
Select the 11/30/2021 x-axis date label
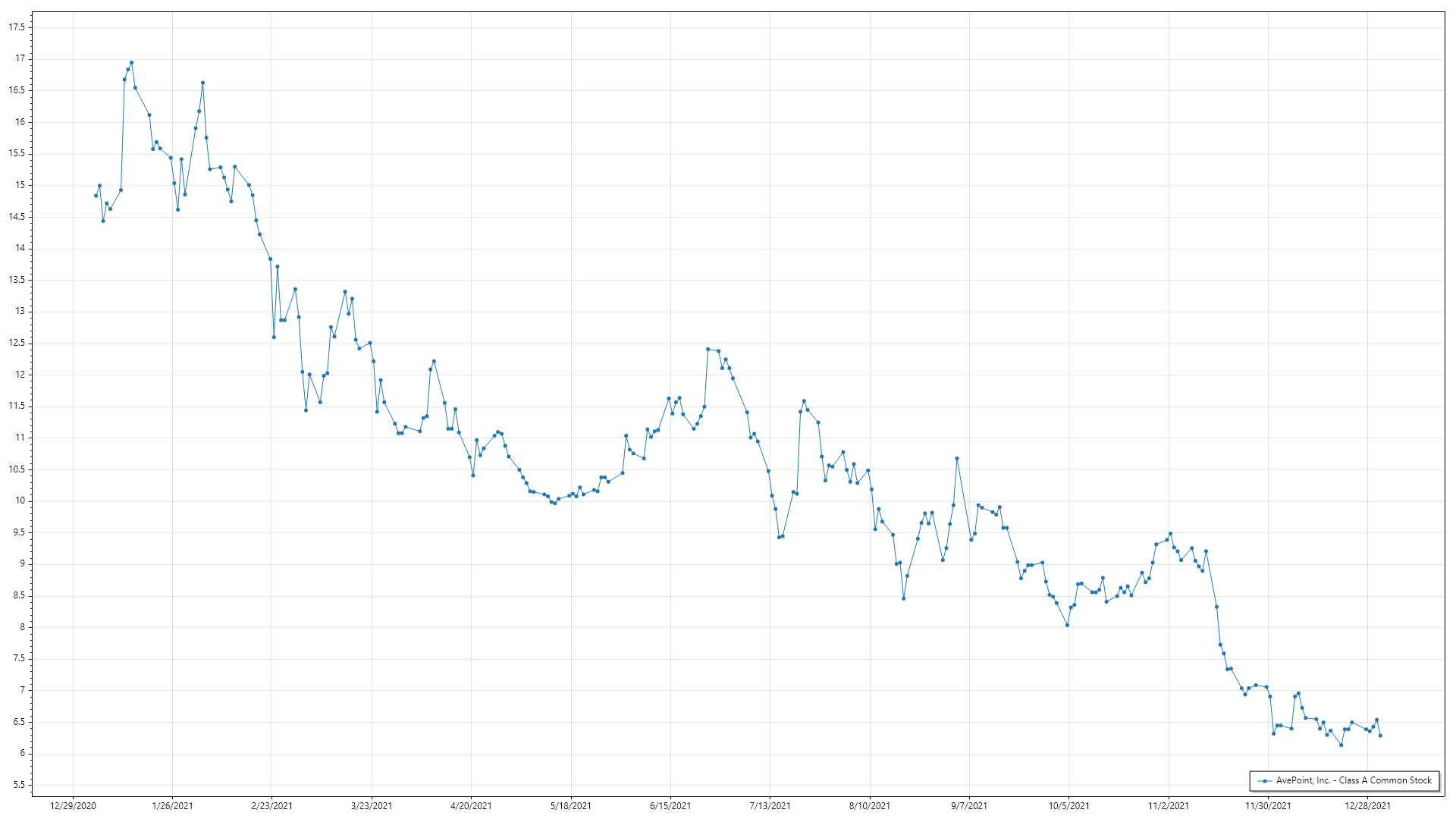tap(1268, 806)
